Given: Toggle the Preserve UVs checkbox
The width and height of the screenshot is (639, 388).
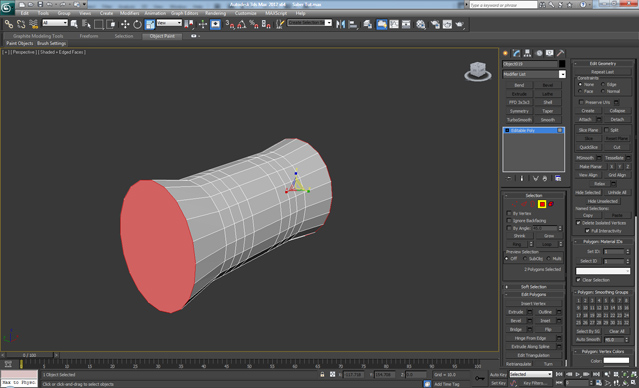Looking at the screenshot, I should (x=581, y=102).
